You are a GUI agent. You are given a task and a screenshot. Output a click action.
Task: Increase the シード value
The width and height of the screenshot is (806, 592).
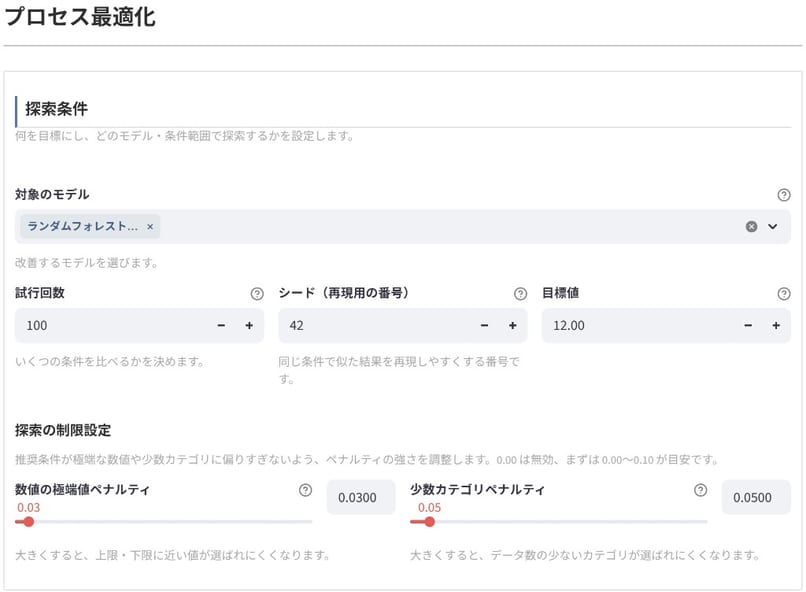(x=512, y=325)
